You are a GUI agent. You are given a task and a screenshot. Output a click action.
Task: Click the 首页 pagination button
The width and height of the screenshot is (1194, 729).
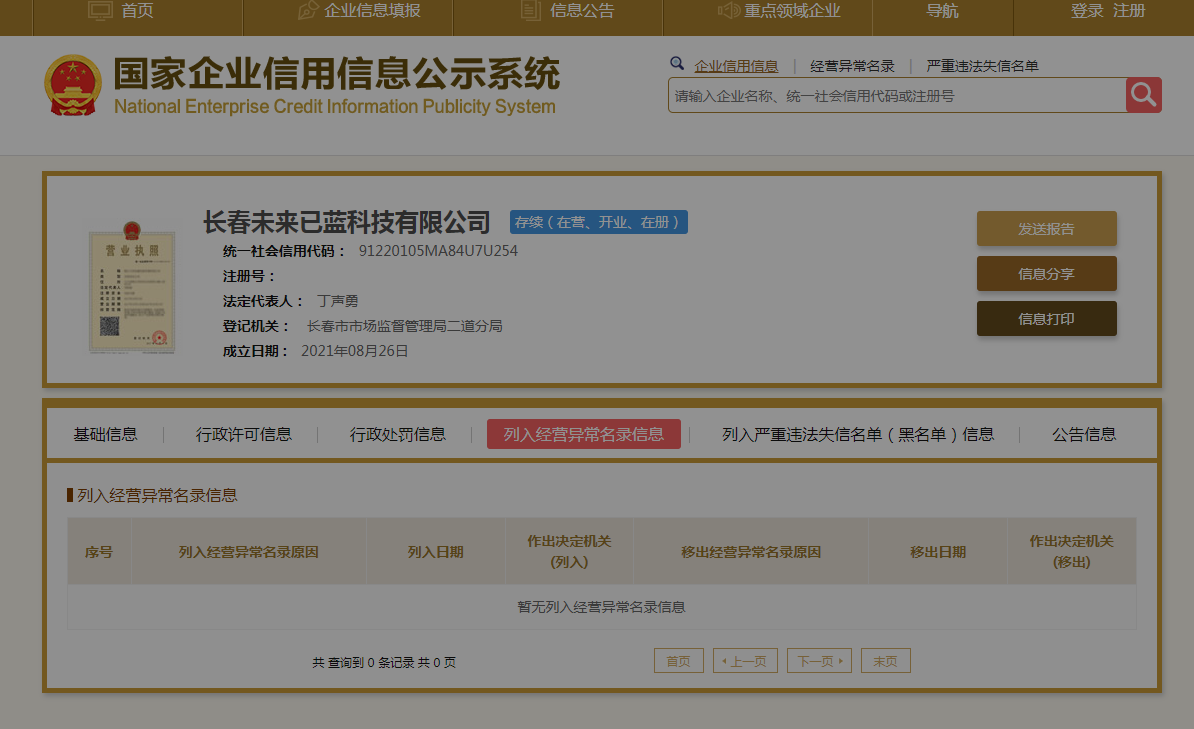point(678,660)
